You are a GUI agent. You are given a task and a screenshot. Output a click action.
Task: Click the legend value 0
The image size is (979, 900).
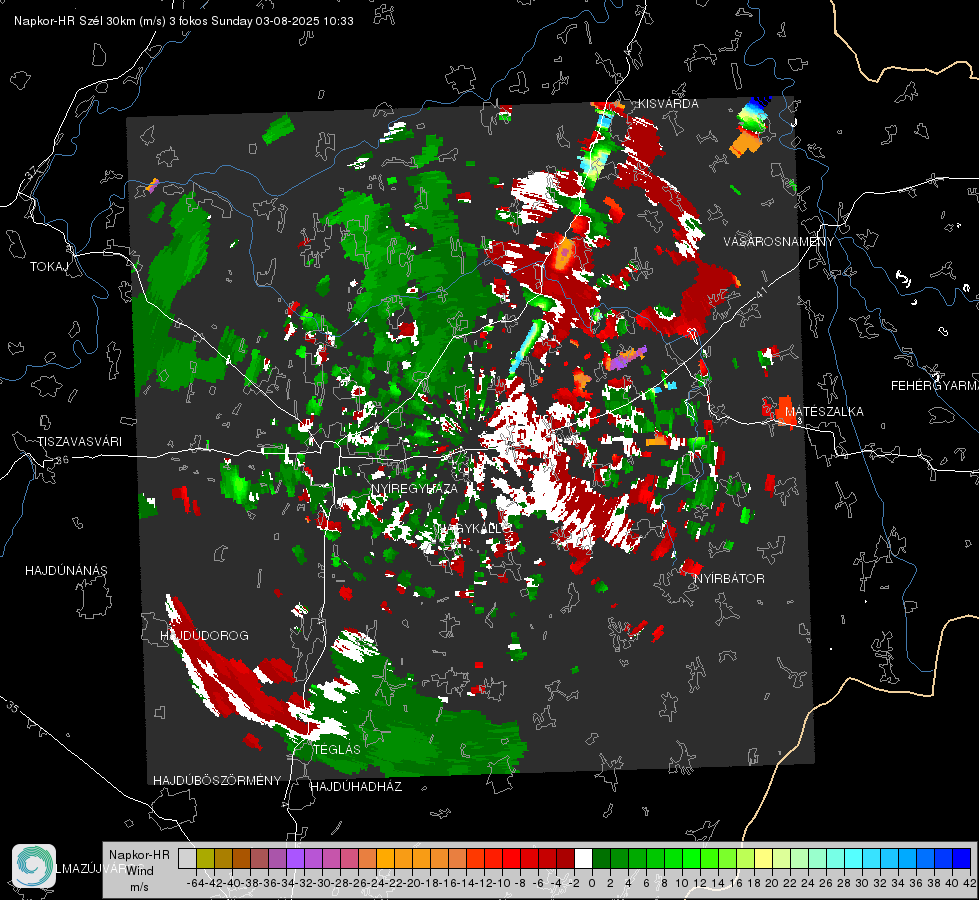[591, 883]
